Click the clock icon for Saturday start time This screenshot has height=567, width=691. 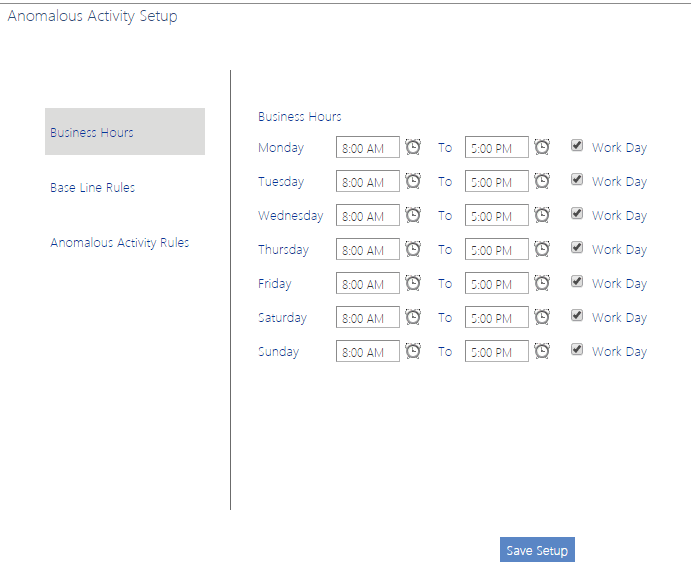coord(413,317)
